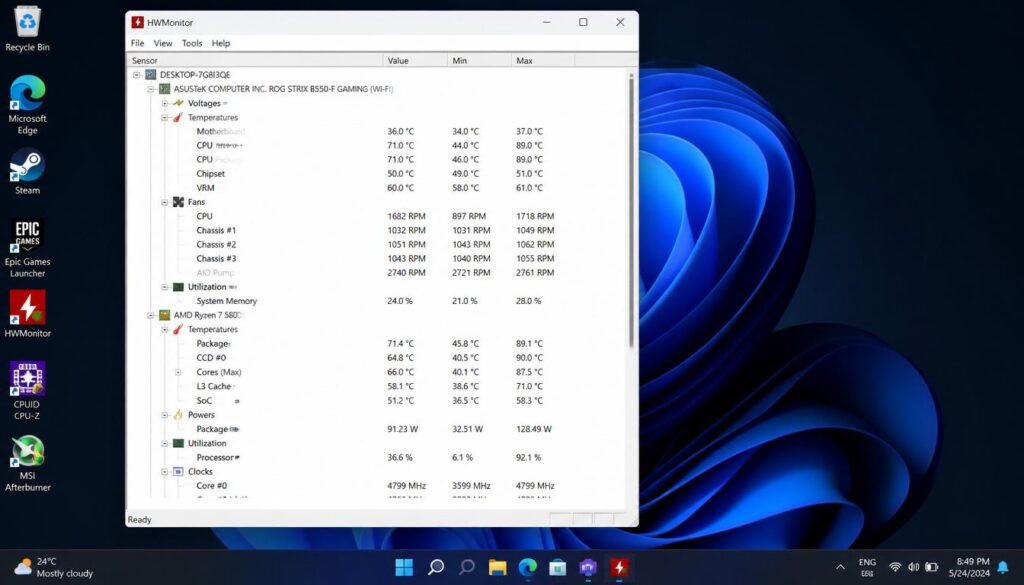Open the weather widget showing 24°C

(x=55, y=567)
